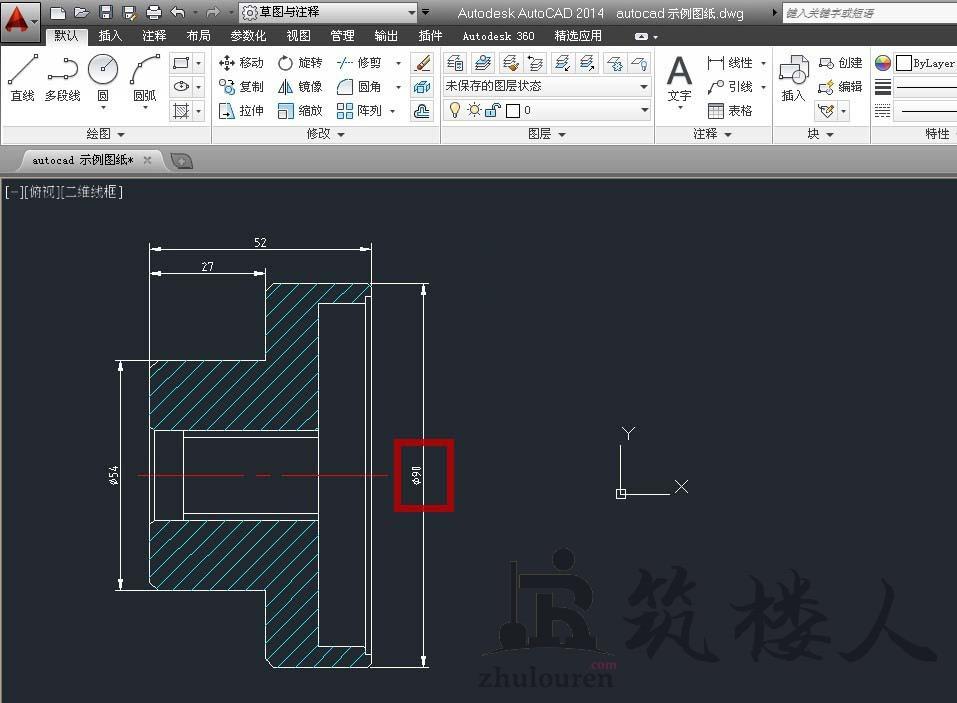This screenshot has width=957, height=703.
Task: Open the ByLayer color dropdown
Action: (x=925, y=63)
